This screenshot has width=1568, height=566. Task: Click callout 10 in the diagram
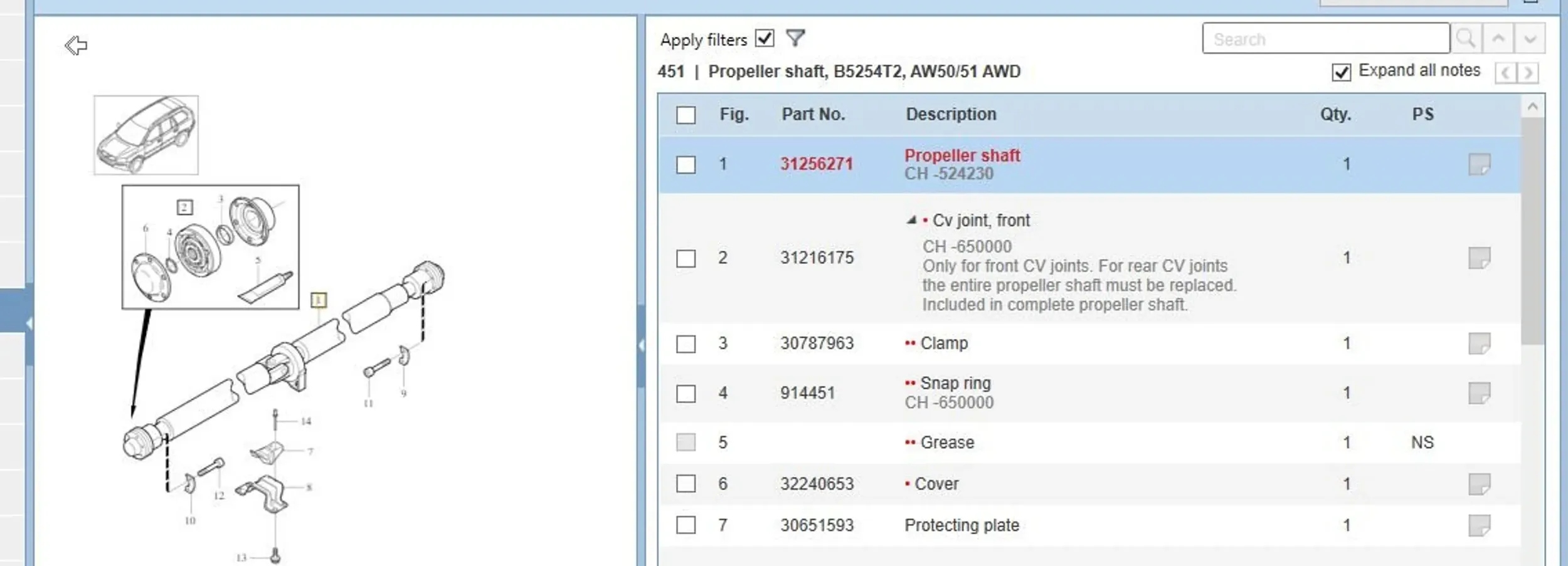(x=190, y=520)
